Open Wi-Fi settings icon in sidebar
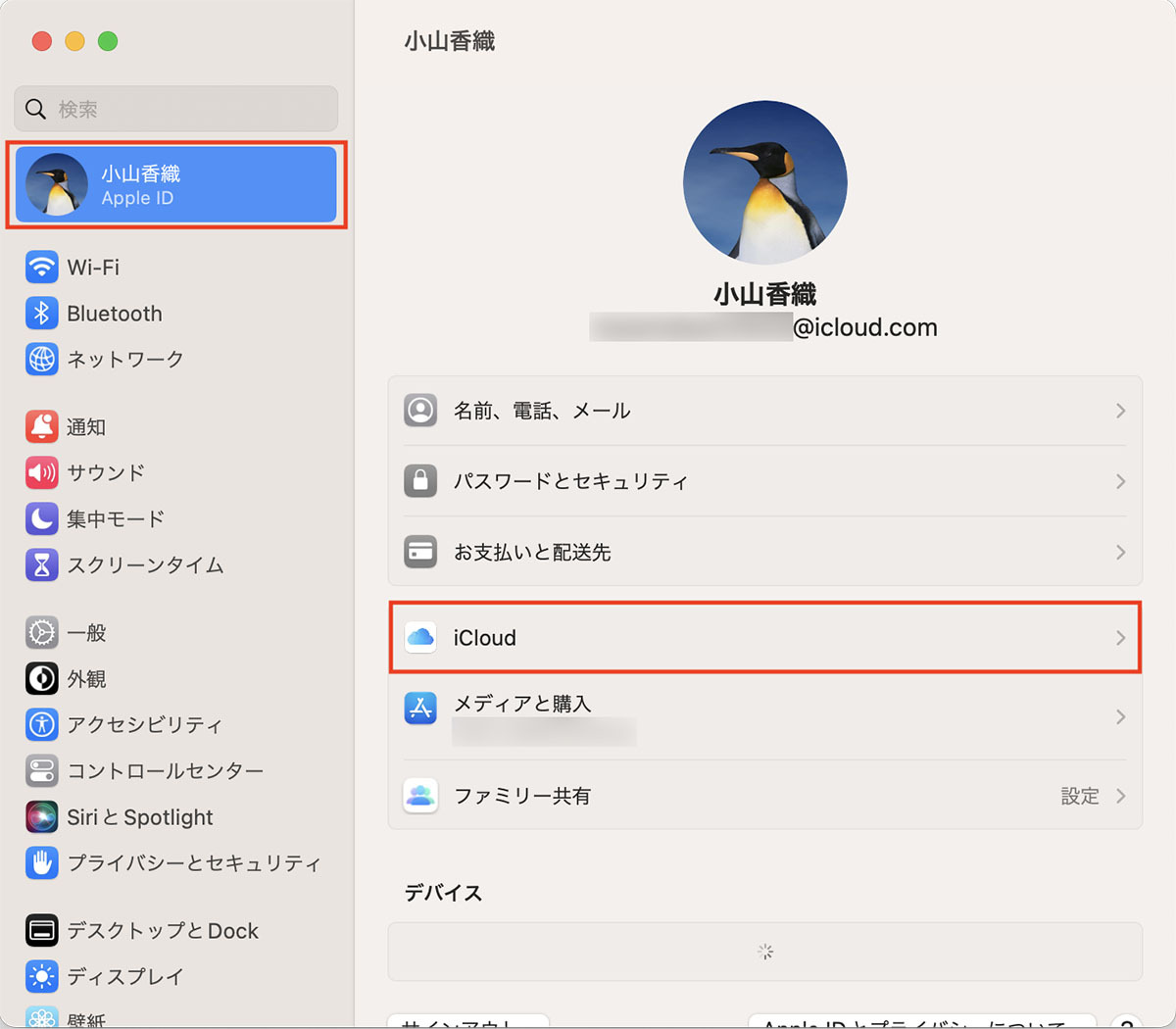This screenshot has height=1029, width=1176. click(x=41, y=267)
